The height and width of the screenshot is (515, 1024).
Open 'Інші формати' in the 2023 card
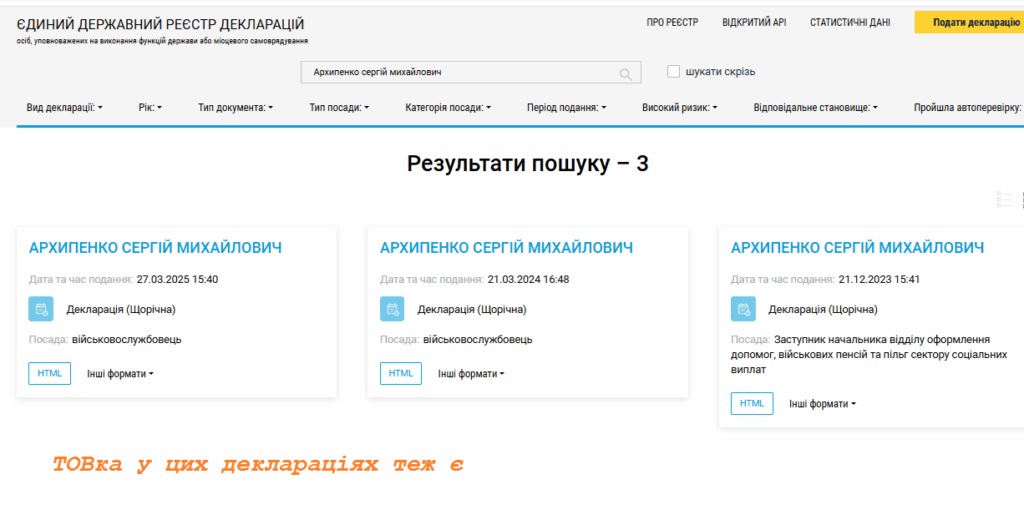(x=822, y=404)
